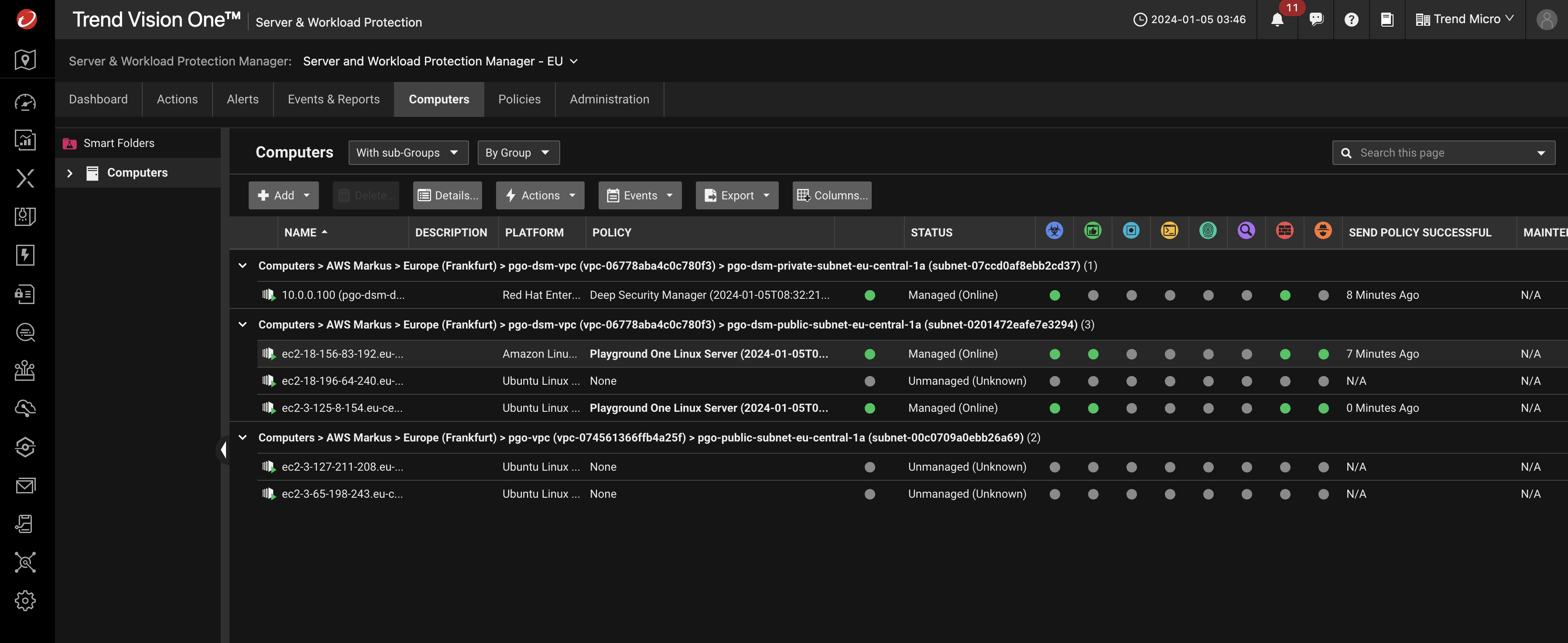Collapse the pgo-dsm-private-subnet group
Screen dimensions: 1568x643
point(243,266)
